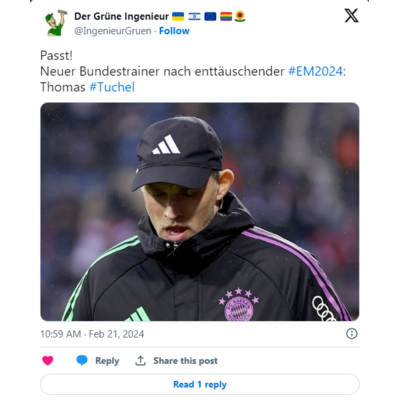The height and width of the screenshot is (400, 400).
Task: Open the X logo link
Action: pos(351,16)
